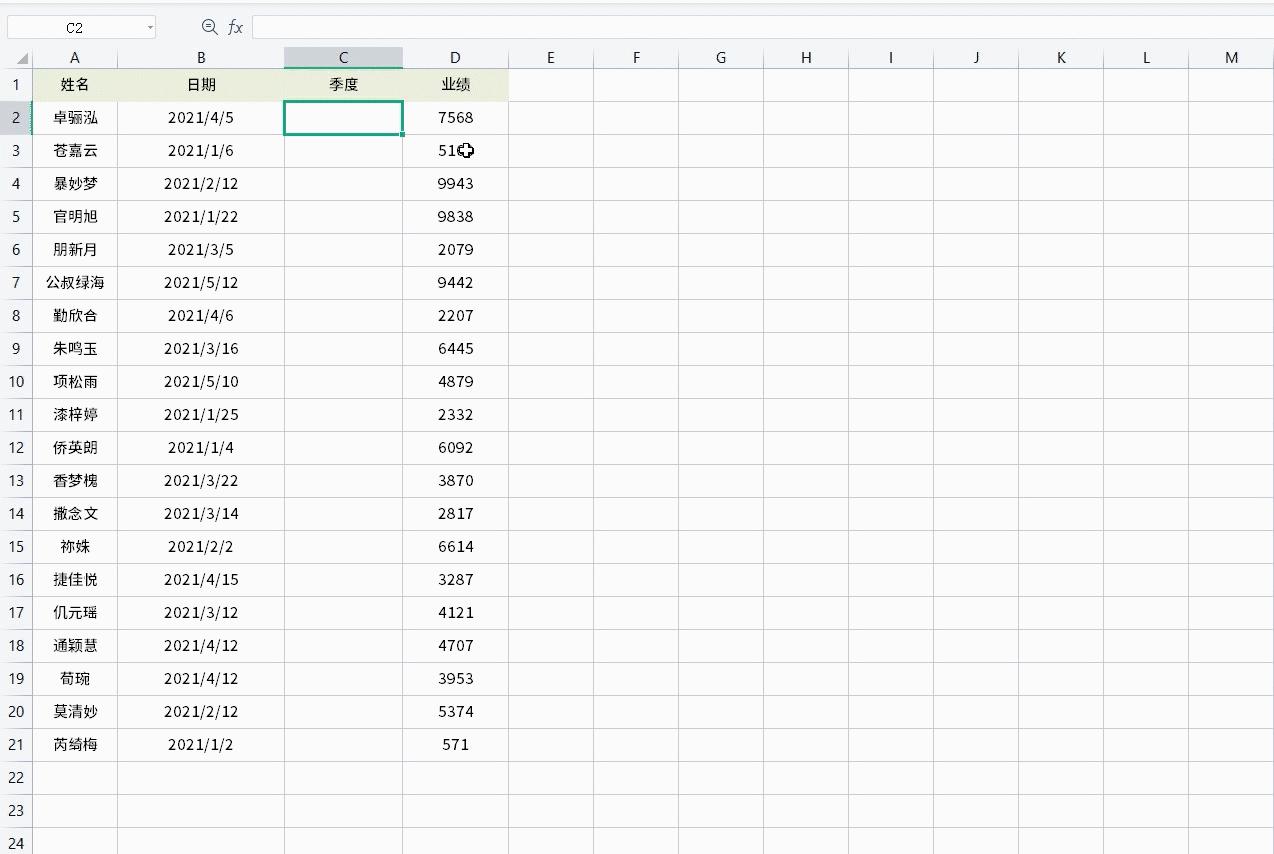Select the value cell 3870

pyautogui.click(x=456, y=481)
